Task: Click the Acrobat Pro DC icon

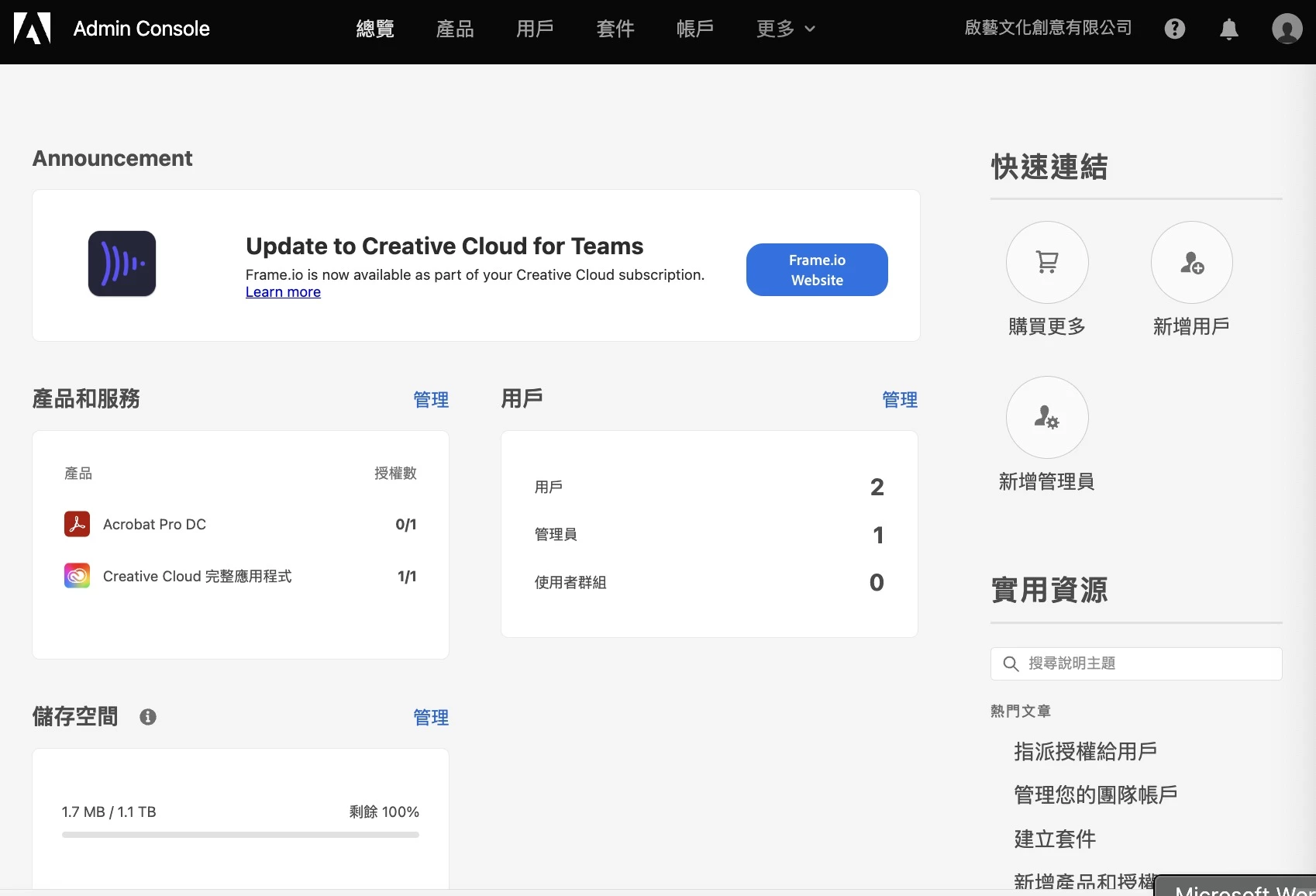Action: [77, 524]
